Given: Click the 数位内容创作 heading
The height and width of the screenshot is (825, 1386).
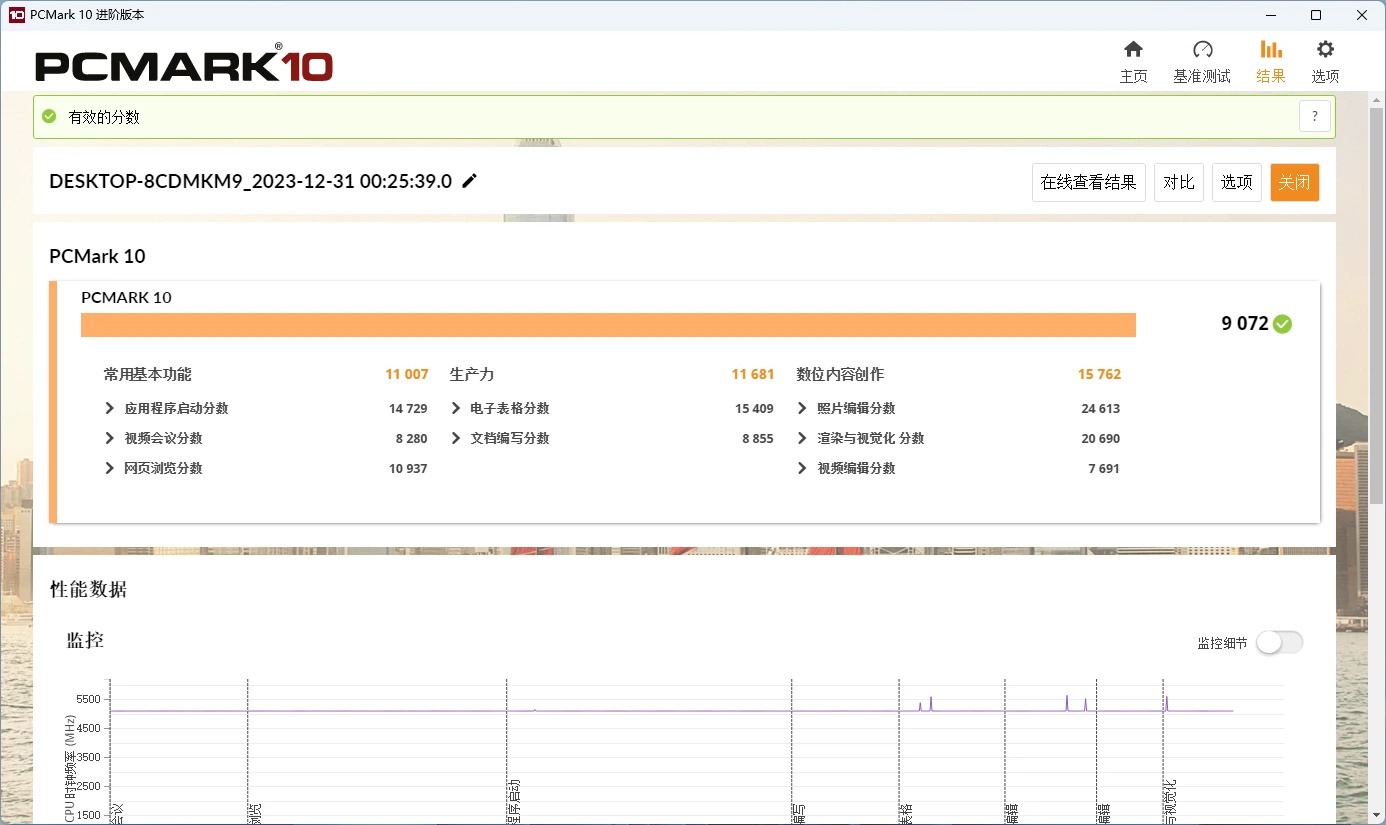Looking at the screenshot, I should (840, 374).
